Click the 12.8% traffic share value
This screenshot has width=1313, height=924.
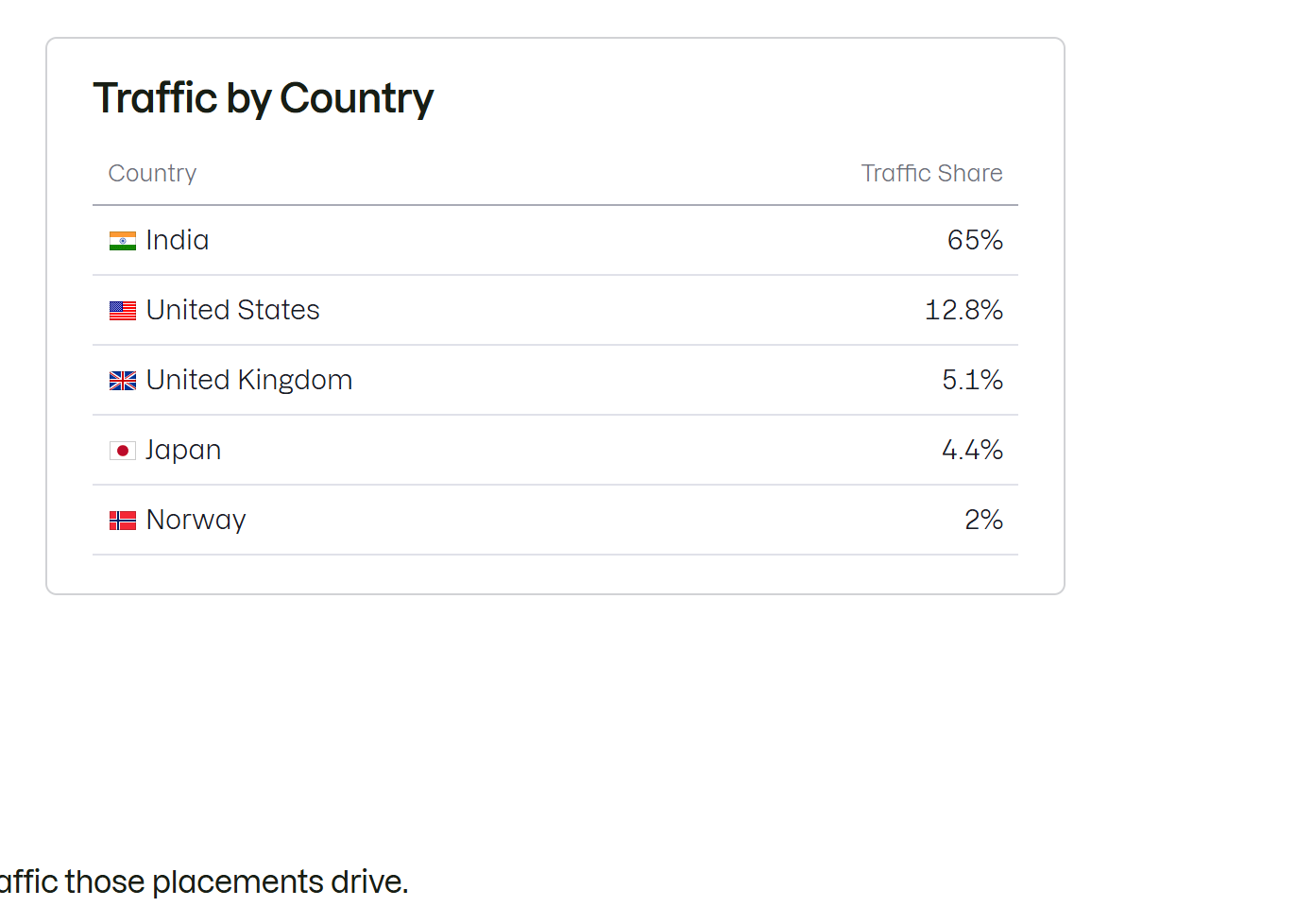(963, 310)
